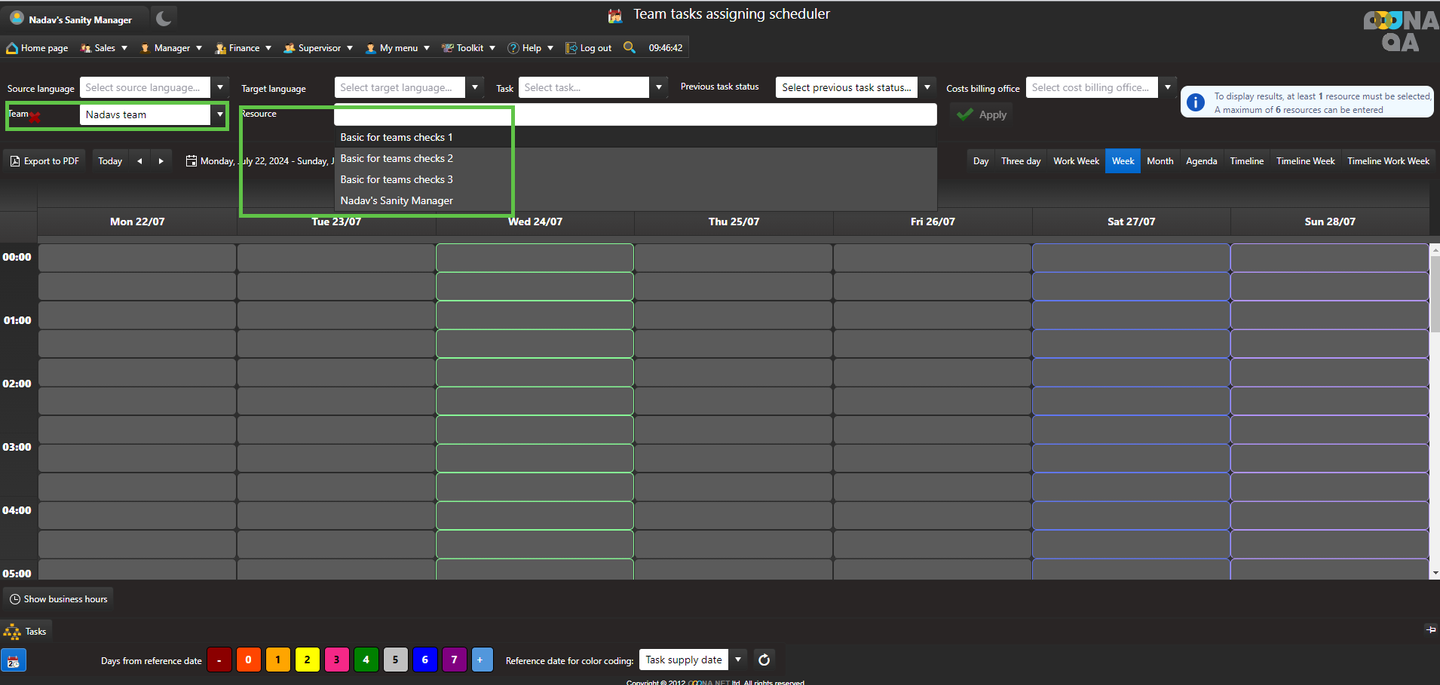Image resolution: width=1440 pixels, height=685 pixels.
Task: Open the date picker calendar icon
Action: [191, 161]
